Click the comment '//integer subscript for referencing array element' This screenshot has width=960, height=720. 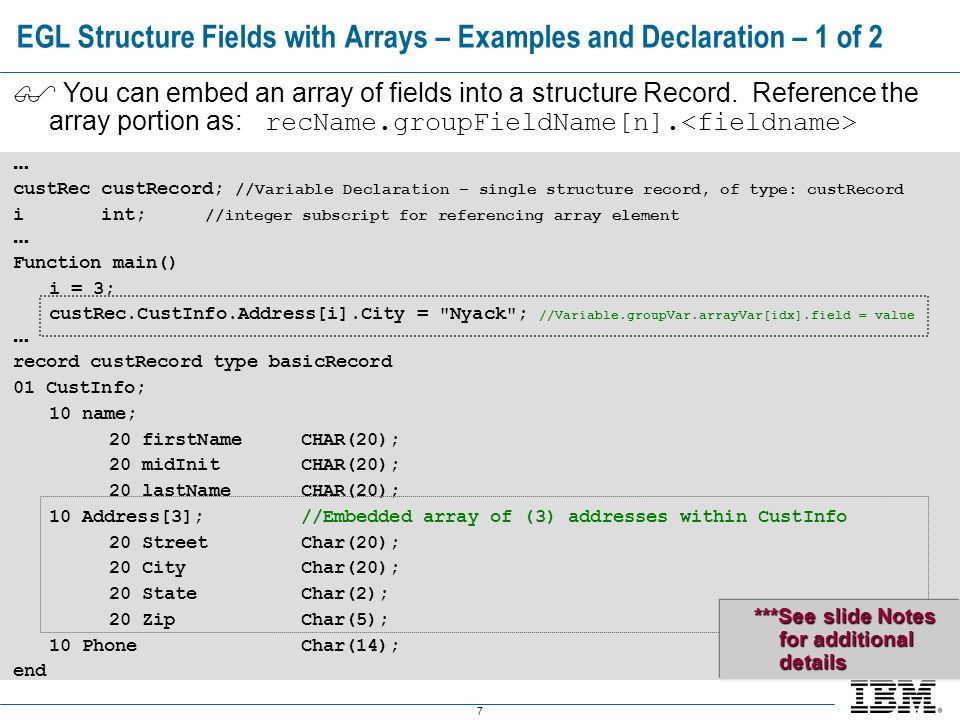click(442, 216)
